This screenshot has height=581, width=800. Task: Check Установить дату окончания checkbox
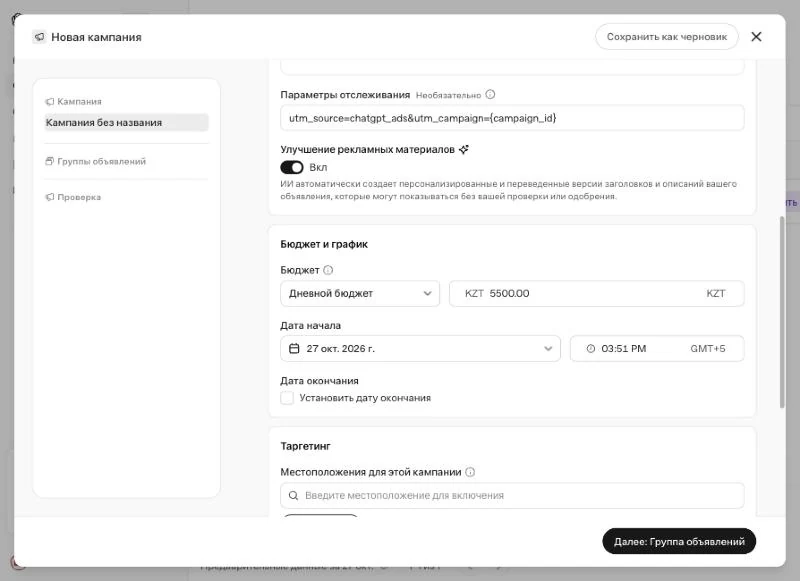pos(287,398)
